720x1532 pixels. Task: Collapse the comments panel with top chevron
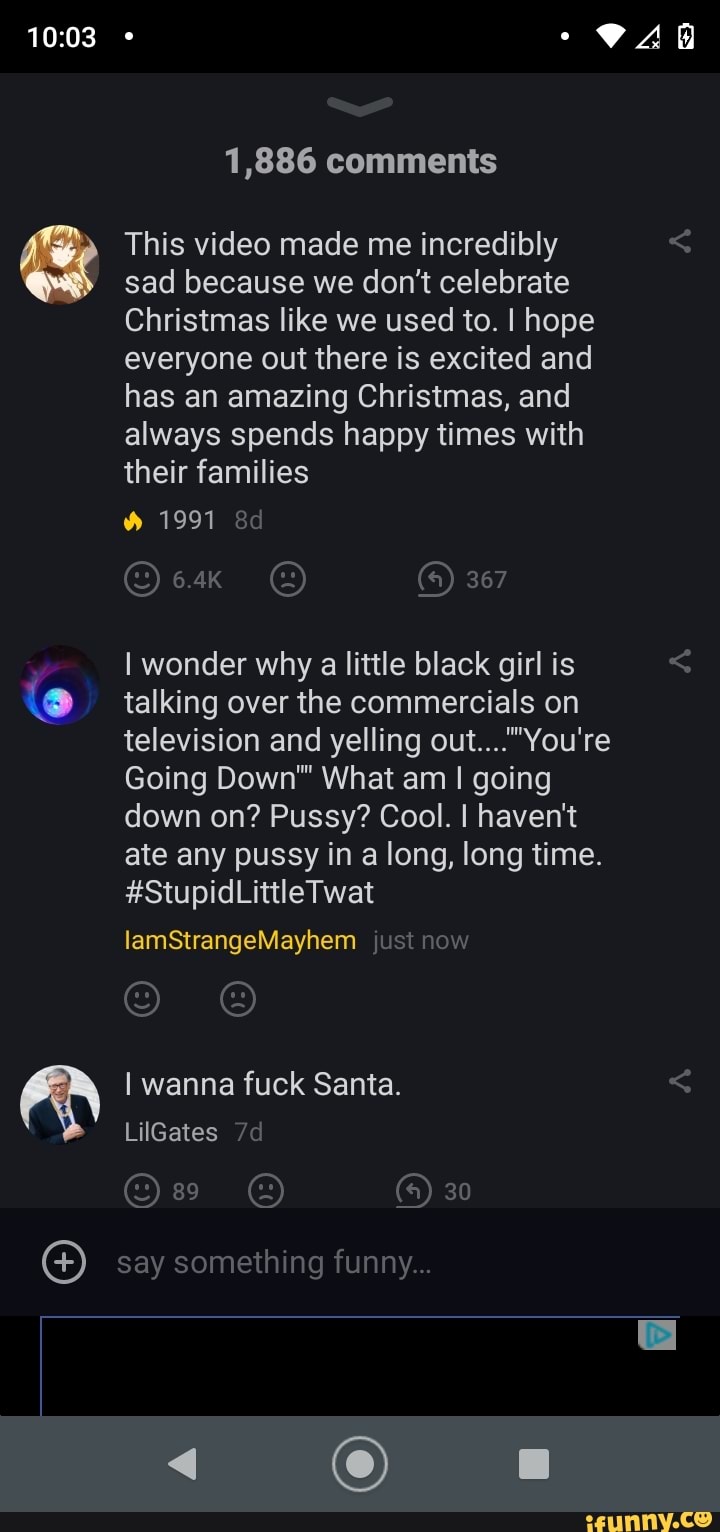360,106
